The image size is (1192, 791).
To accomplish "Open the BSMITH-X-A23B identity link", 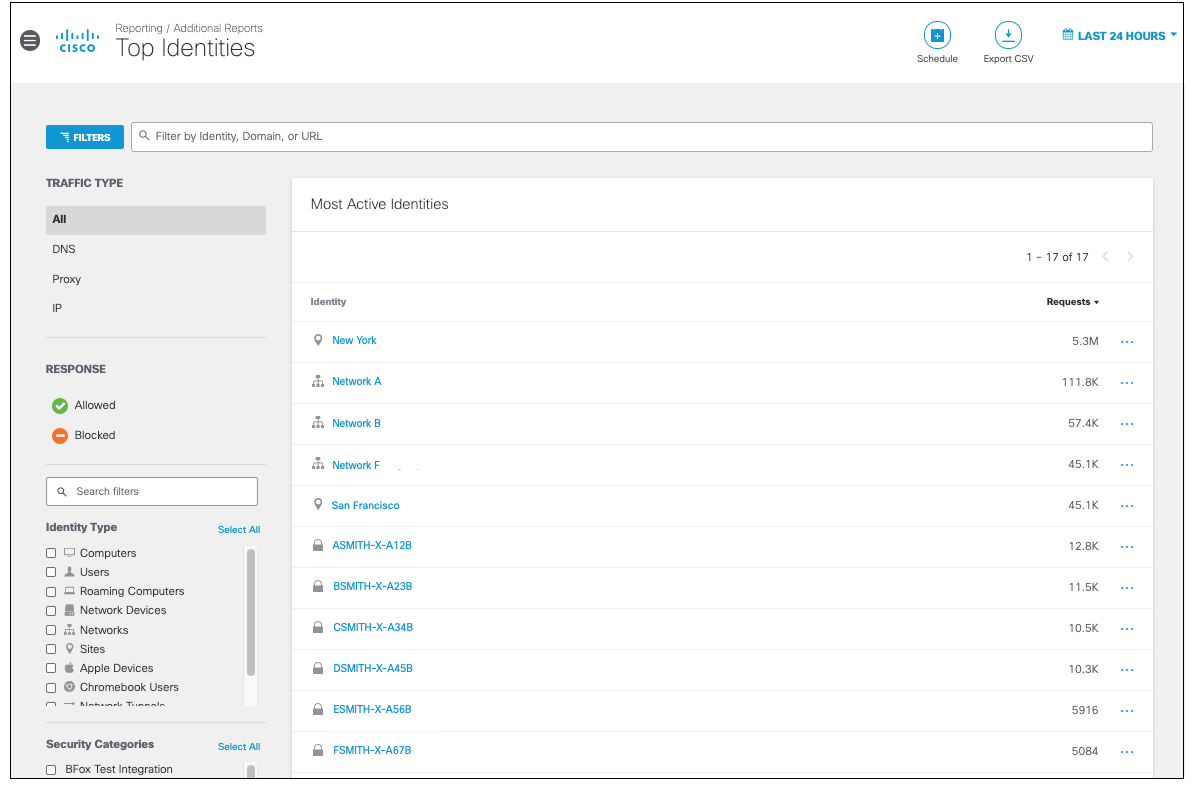I will [372, 587].
